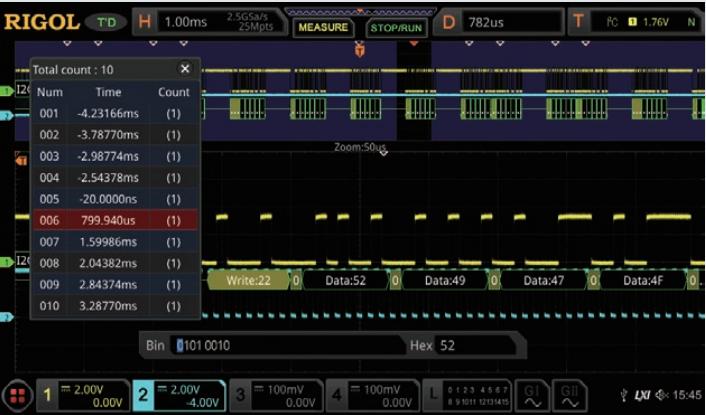Viewport: 706px width, 415px height.
Task: Select the Data:52 decoded packet
Action: click(x=345, y=280)
